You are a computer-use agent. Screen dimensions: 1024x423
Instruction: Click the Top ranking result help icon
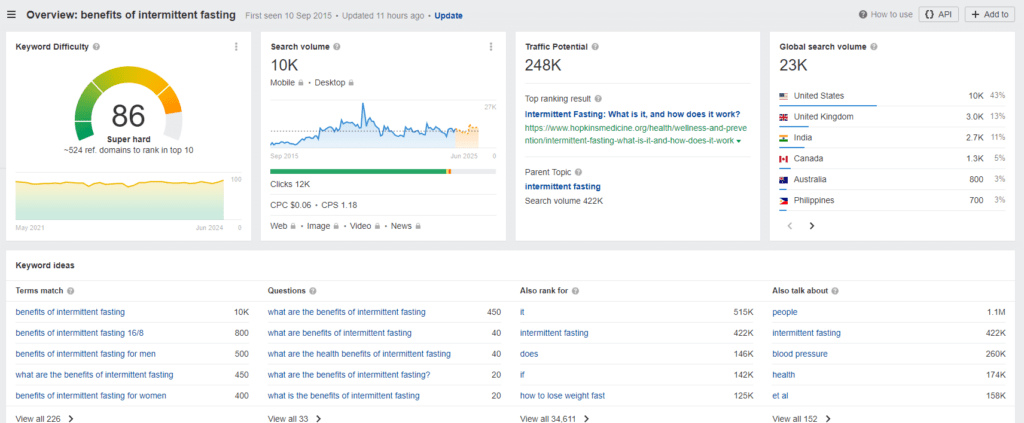(x=598, y=99)
